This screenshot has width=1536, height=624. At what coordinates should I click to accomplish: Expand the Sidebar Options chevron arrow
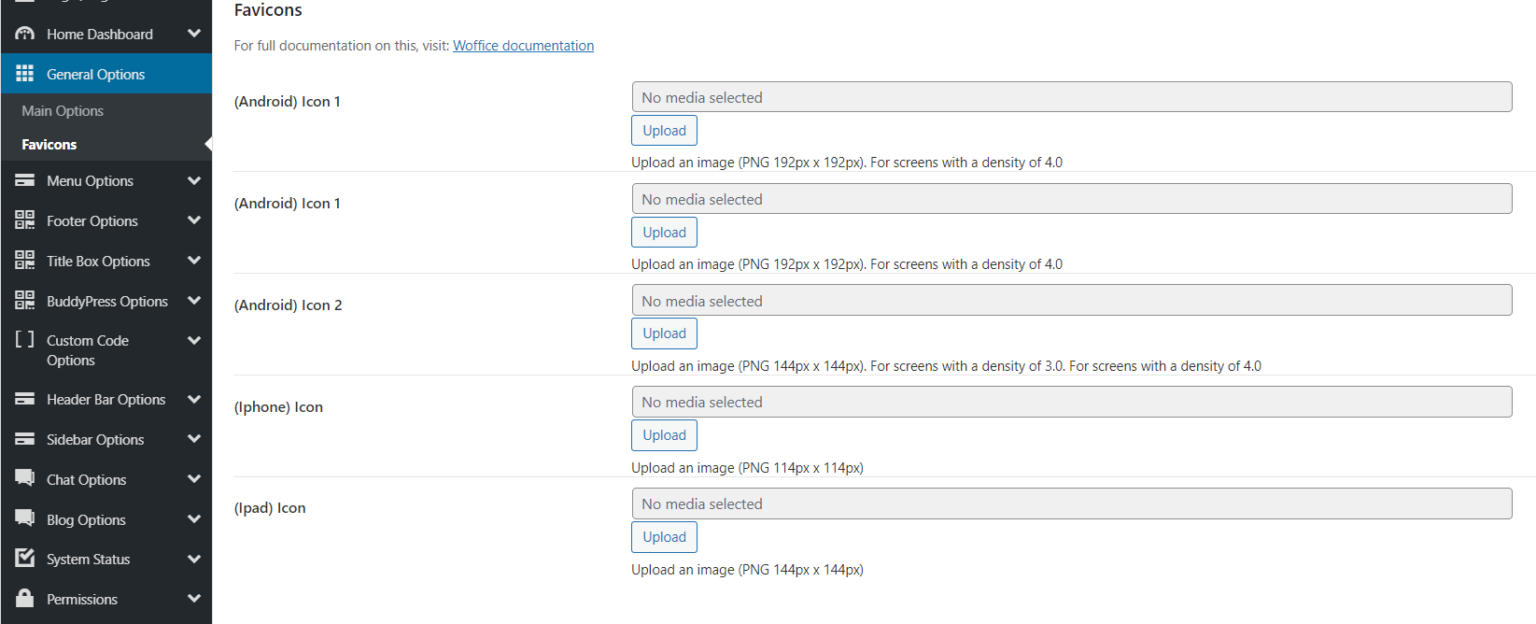[194, 439]
